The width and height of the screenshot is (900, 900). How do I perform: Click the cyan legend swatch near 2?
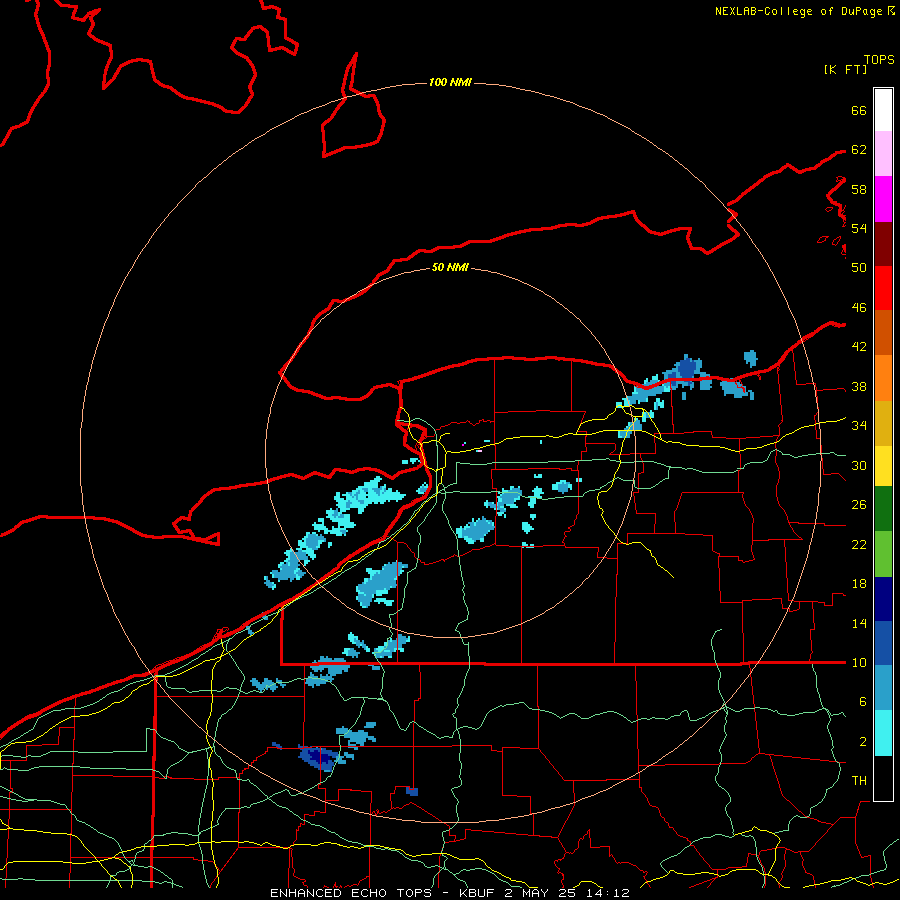tap(883, 732)
